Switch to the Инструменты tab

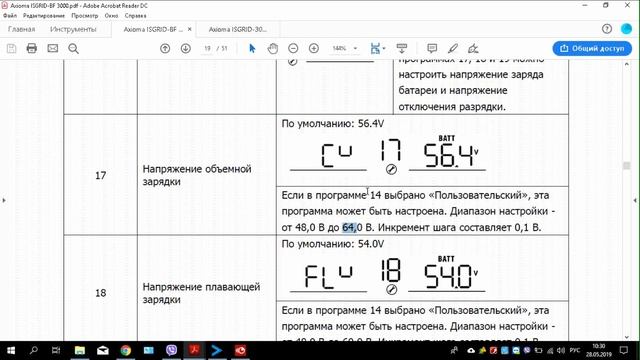pos(73,29)
